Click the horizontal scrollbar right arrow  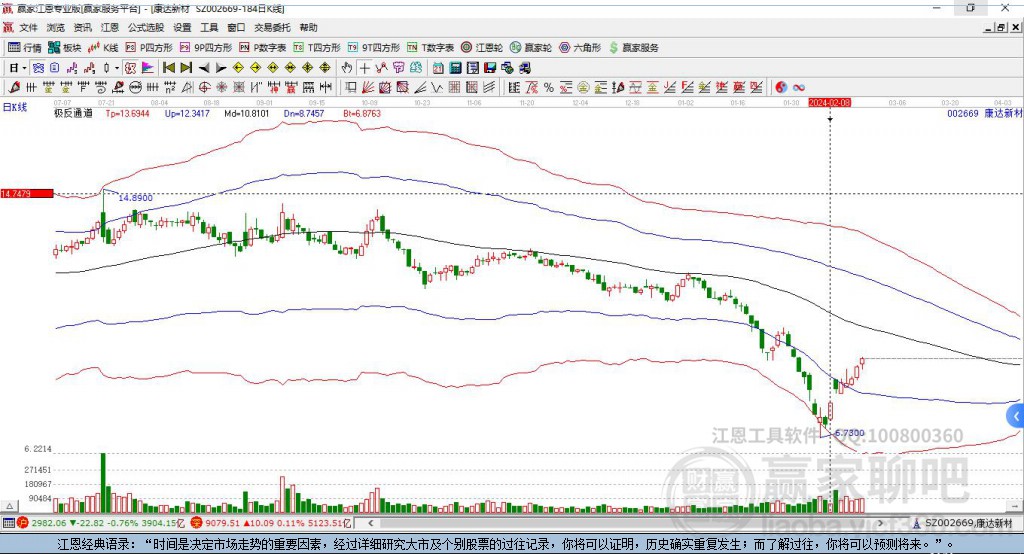(x=880, y=523)
